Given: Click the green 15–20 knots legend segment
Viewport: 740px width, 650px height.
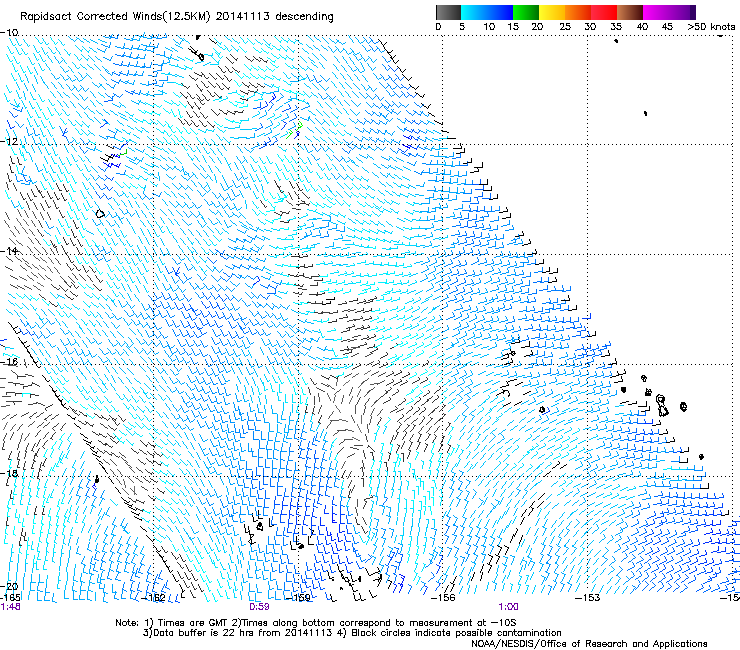Looking at the screenshot, I should tap(526, 12).
